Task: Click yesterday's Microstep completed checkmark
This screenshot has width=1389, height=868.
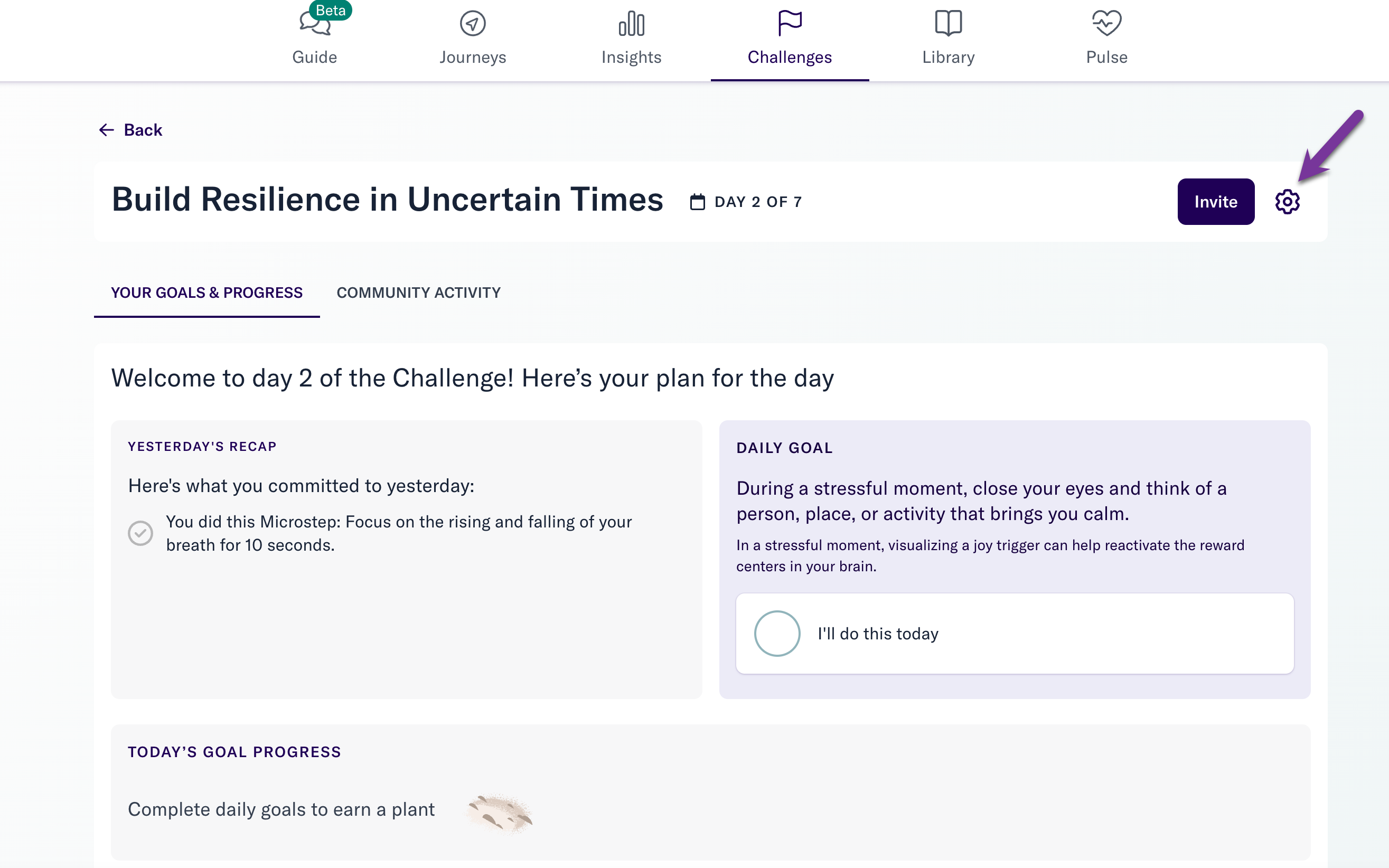Action: (x=140, y=533)
